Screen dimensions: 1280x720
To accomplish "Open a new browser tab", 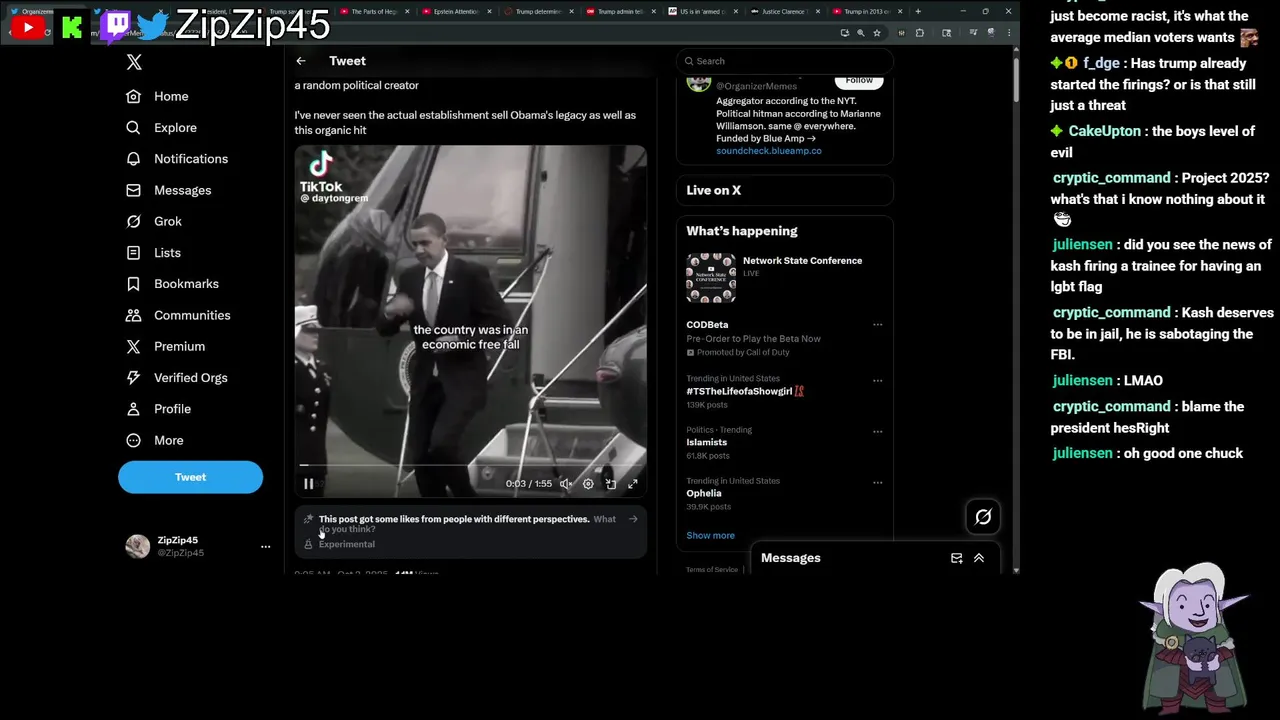I will point(918,11).
